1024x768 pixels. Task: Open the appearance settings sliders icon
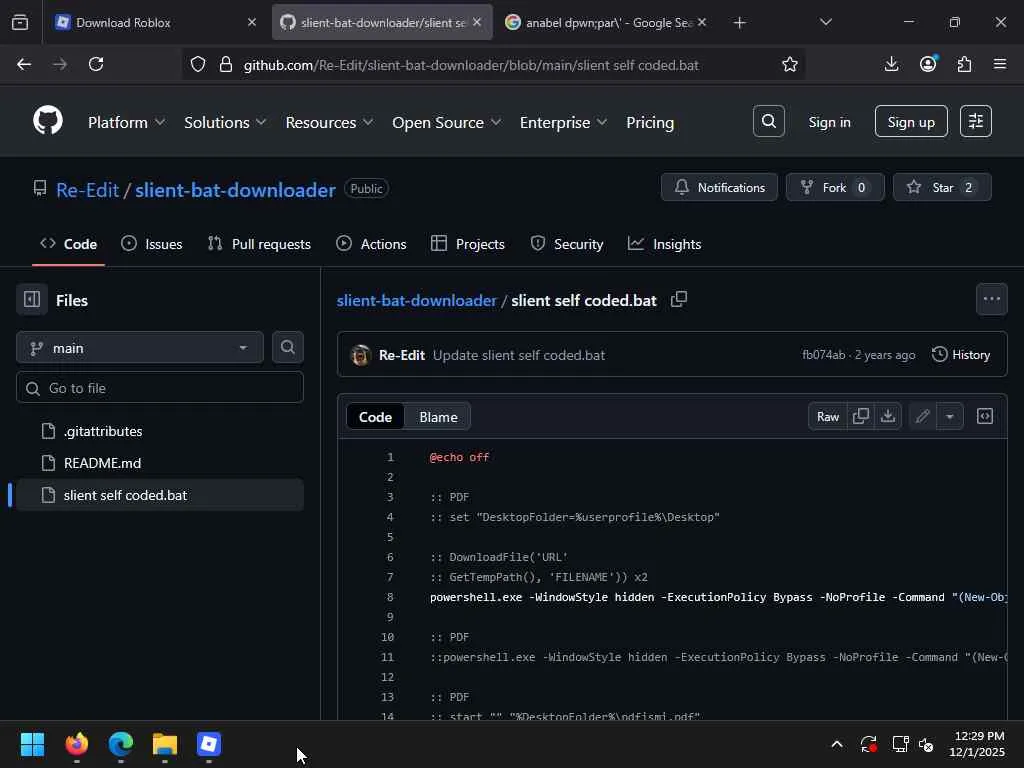coord(976,121)
